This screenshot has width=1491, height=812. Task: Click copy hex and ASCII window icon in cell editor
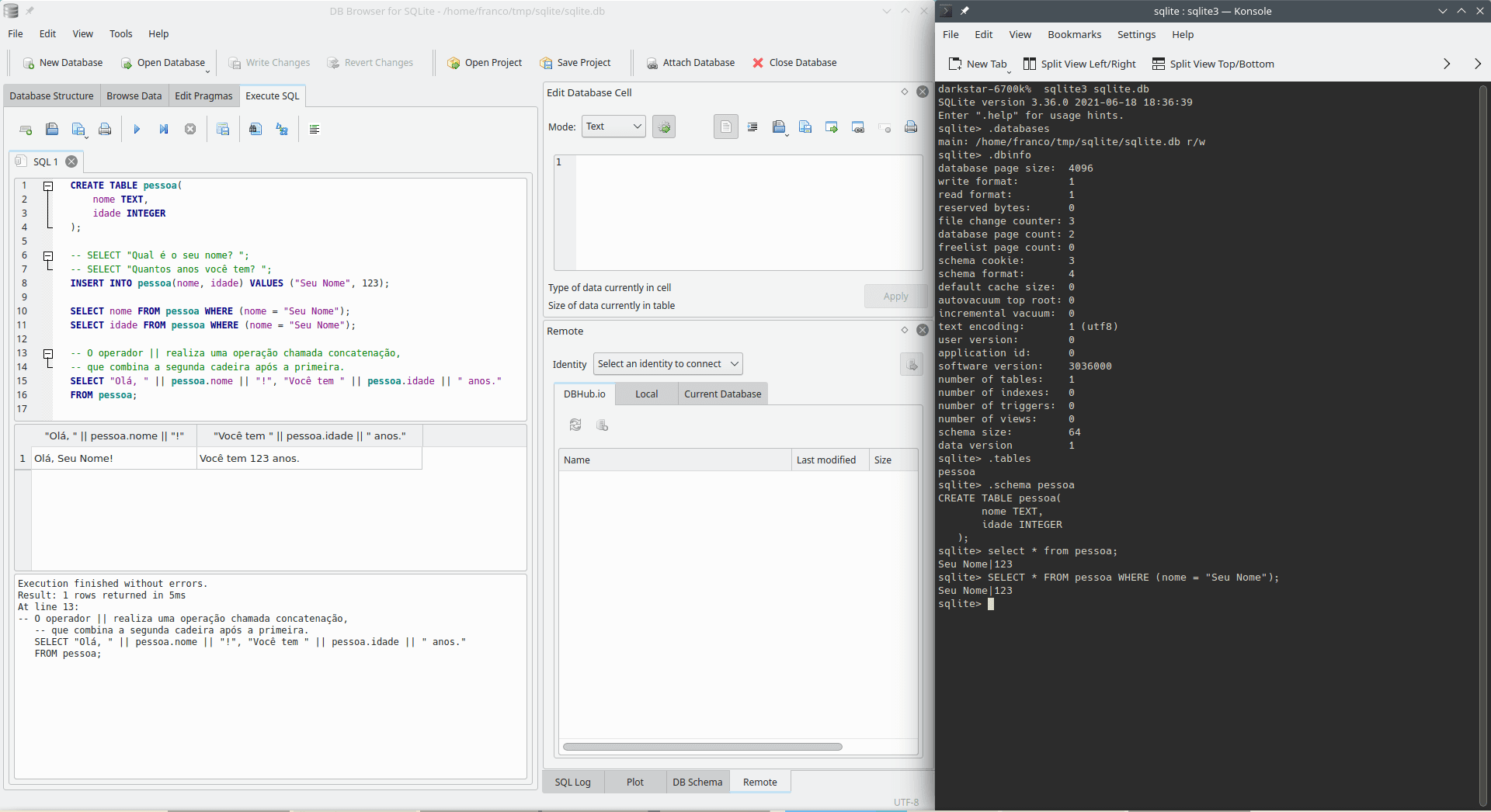click(x=832, y=127)
